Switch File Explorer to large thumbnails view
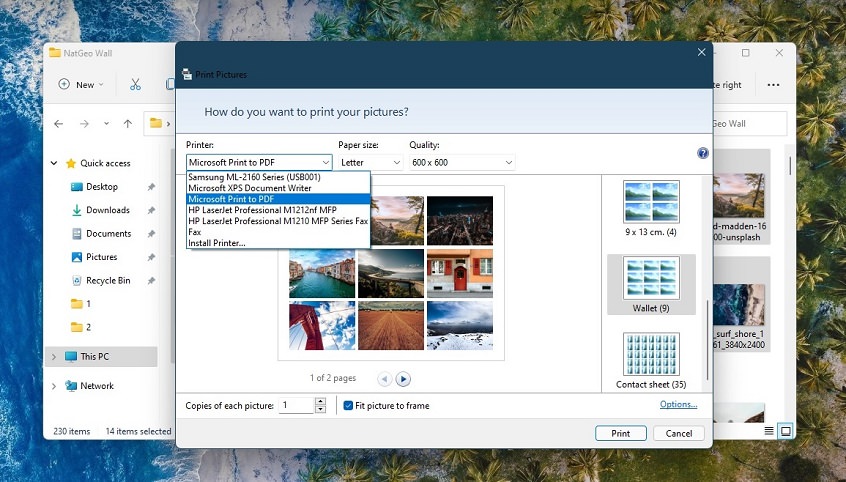Screen dimensions: 846x482 click(x=786, y=431)
